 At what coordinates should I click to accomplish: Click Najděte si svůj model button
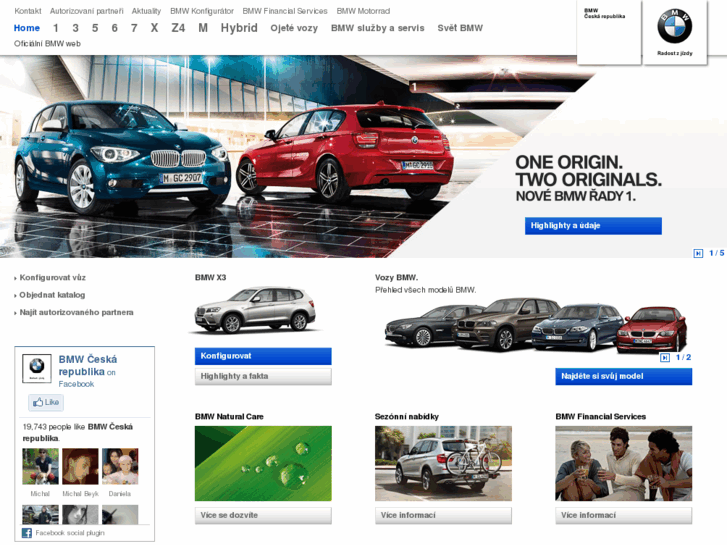pos(624,376)
